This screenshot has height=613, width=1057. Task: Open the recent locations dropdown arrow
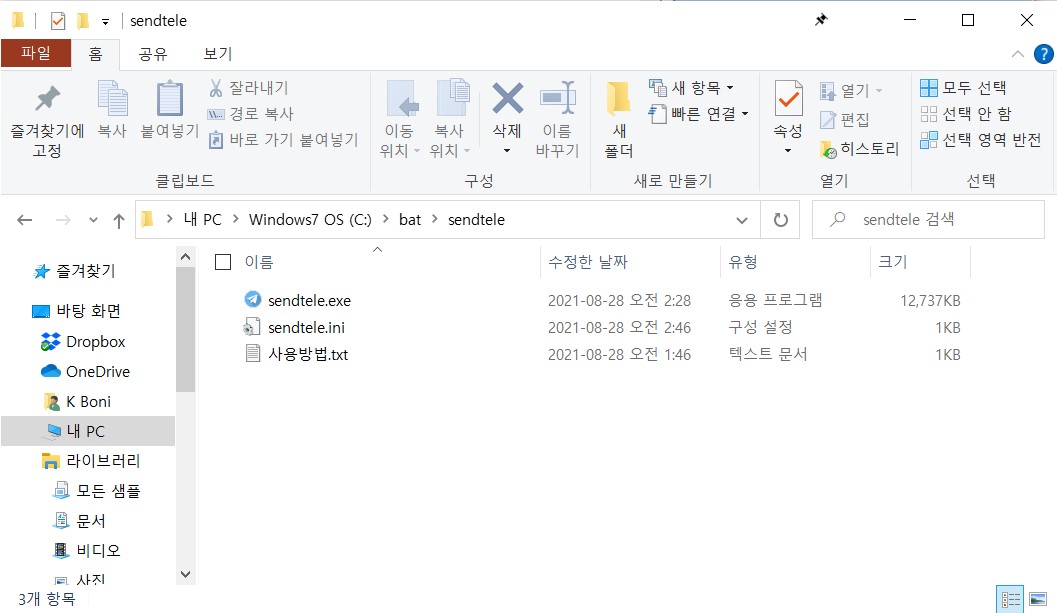click(94, 220)
